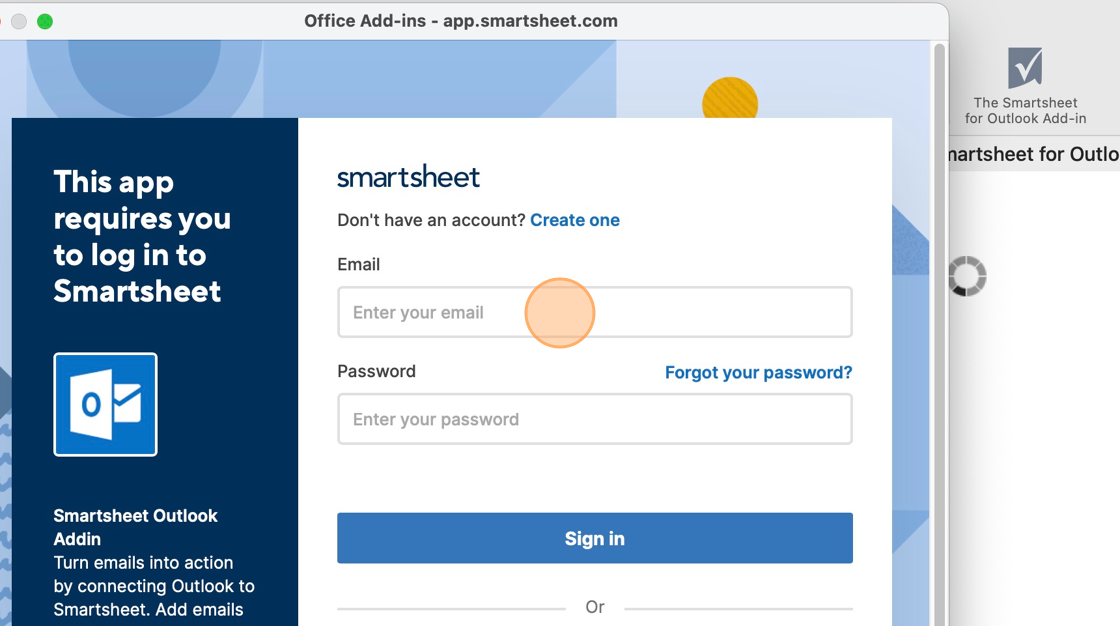Click the Outlook logo icon
The width and height of the screenshot is (1120, 626).
click(106, 404)
